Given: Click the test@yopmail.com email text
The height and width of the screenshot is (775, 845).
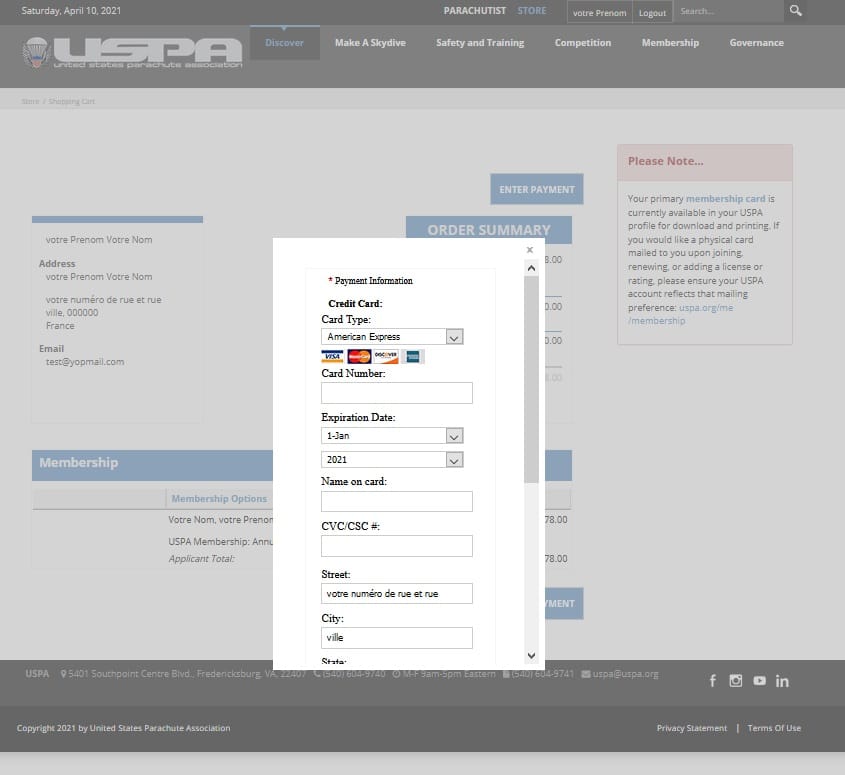Looking at the screenshot, I should (85, 362).
